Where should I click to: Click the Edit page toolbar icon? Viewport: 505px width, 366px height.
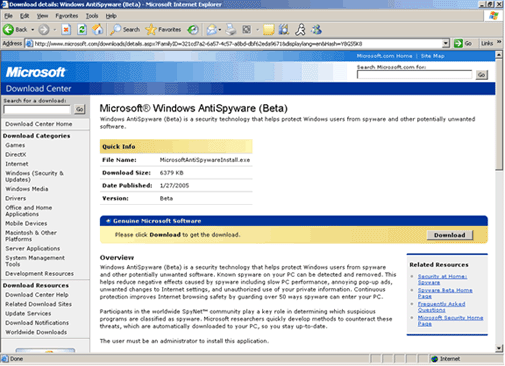click(247, 30)
